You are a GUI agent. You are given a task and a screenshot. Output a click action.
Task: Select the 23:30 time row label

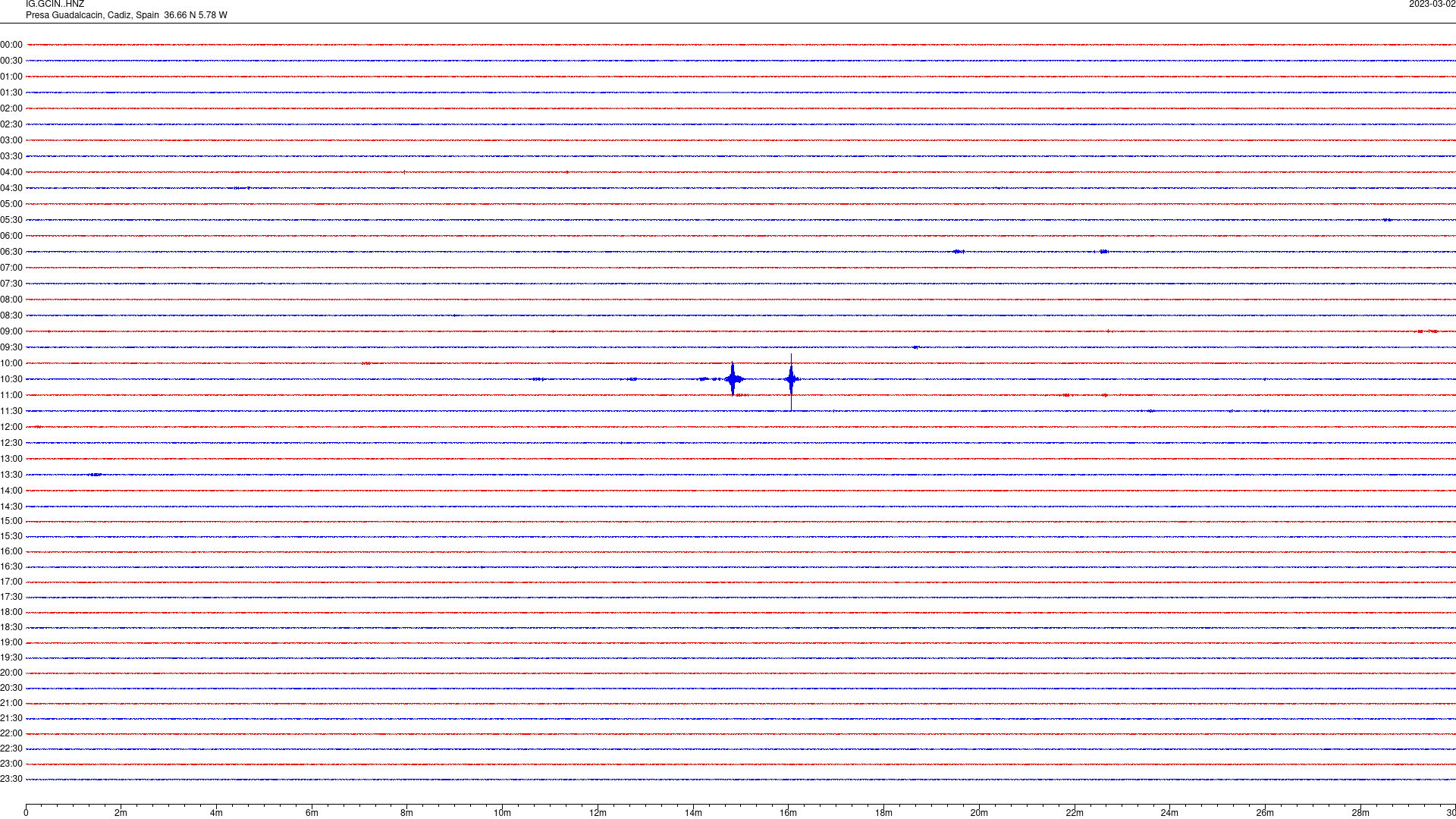coord(11,779)
